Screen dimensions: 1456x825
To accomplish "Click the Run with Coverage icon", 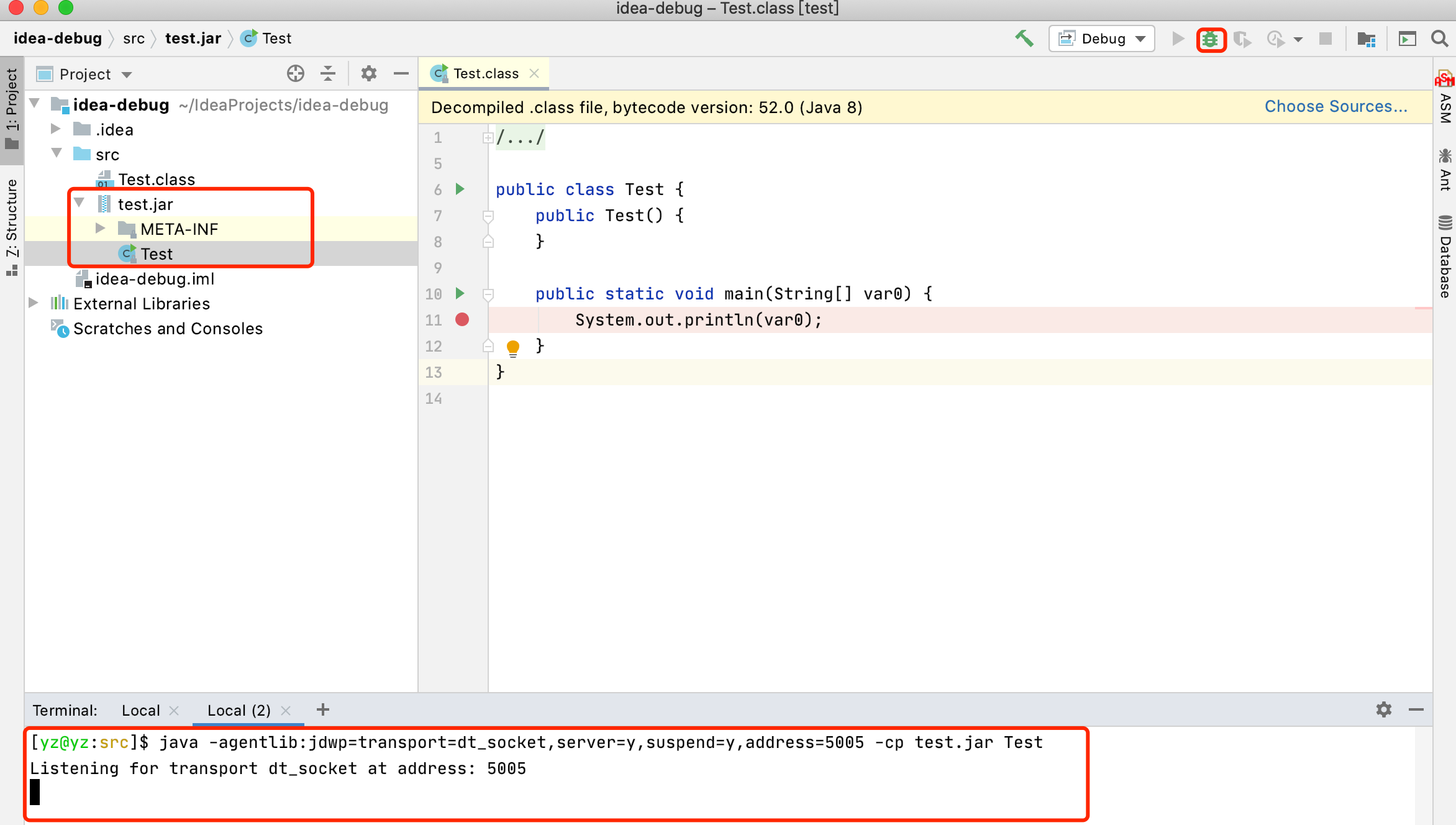I will (1242, 39).
